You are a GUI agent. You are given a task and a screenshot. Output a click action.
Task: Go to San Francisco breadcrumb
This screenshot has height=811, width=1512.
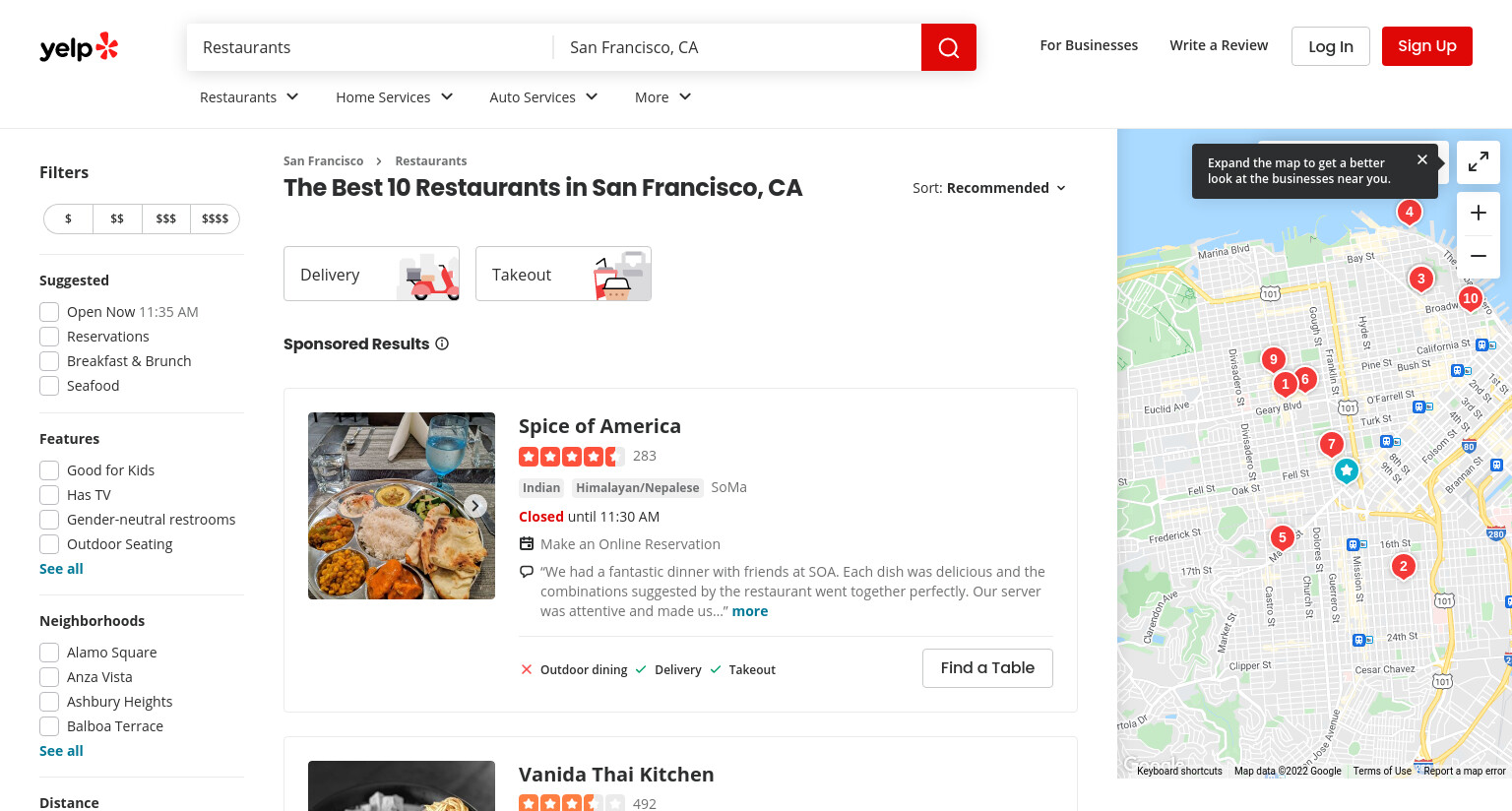pyautogui.click(x=323, y=161)
